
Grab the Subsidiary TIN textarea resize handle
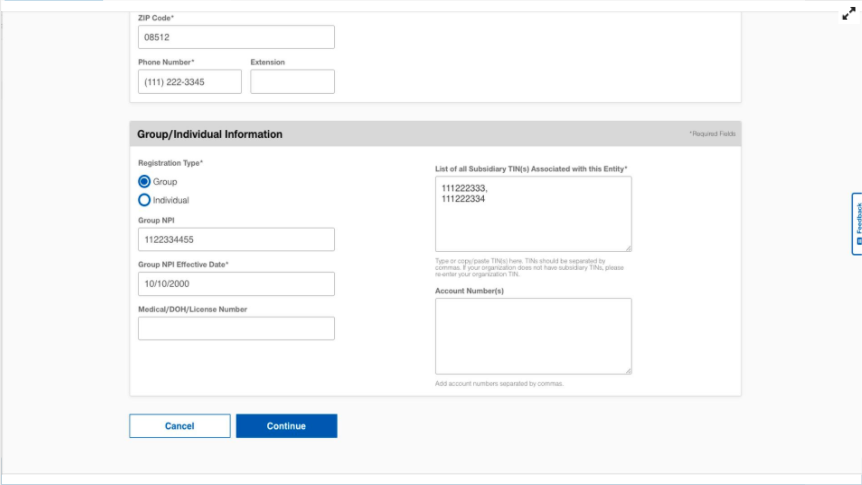(628, 248)
